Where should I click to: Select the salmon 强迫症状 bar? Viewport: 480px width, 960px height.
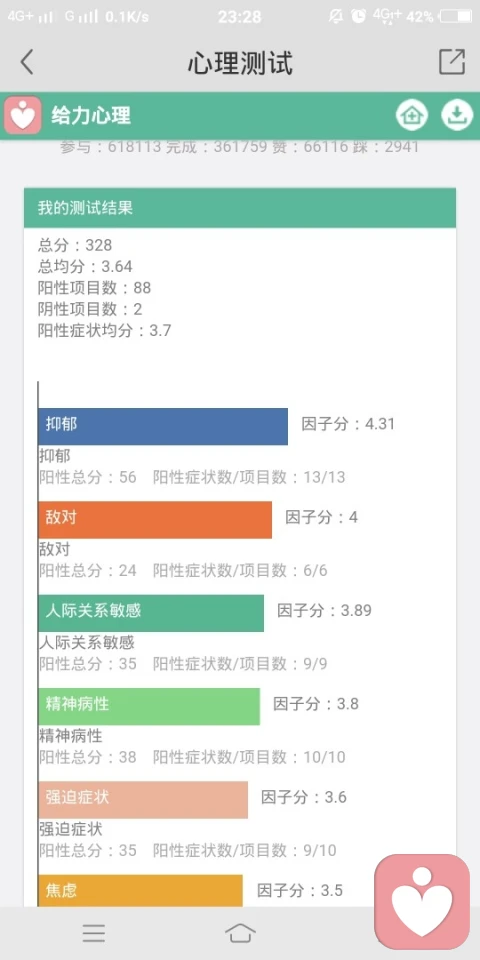pos(143,800)
